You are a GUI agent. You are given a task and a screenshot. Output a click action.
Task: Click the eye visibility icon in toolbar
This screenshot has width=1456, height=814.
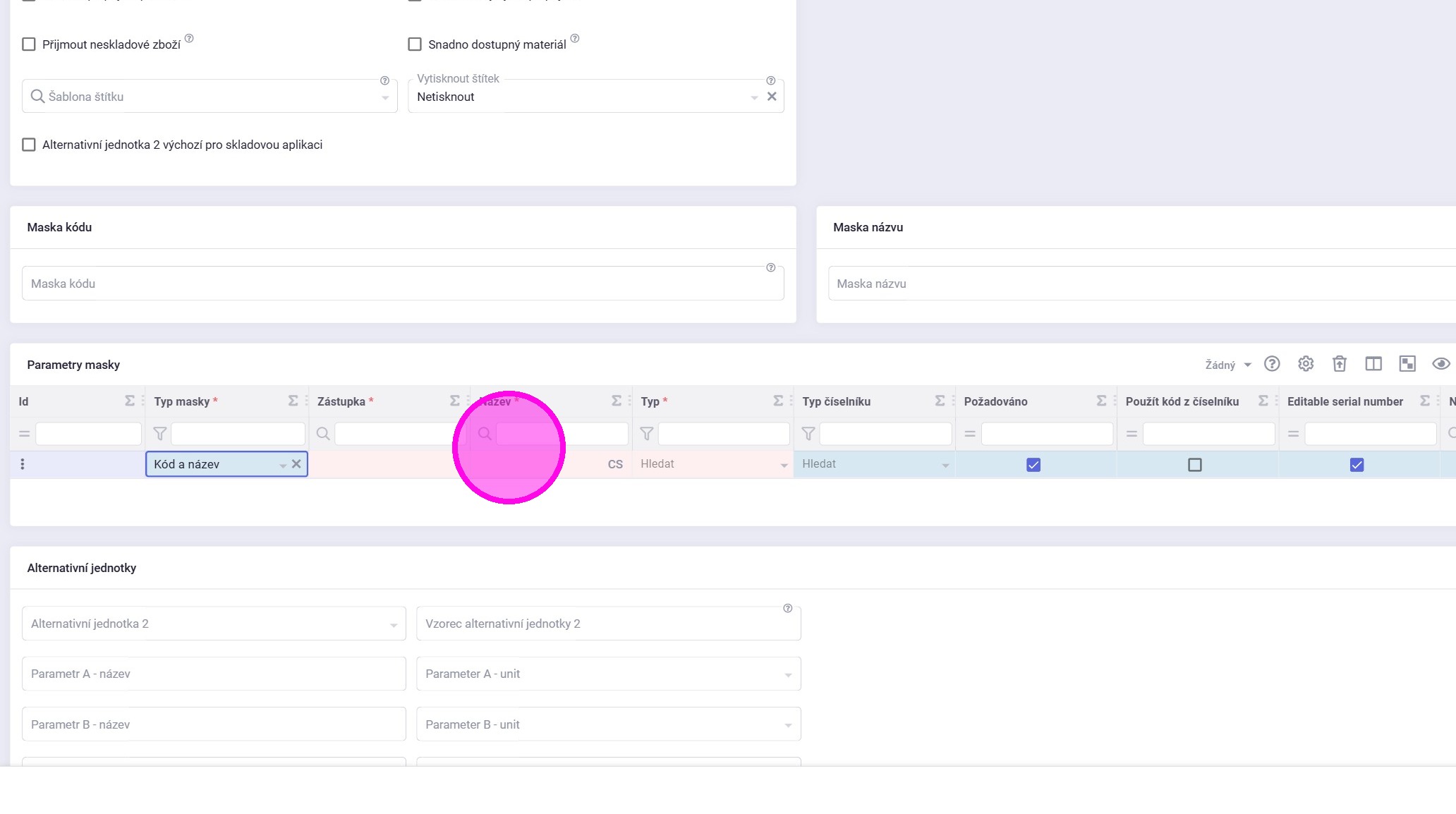[x=1440, y=364]
